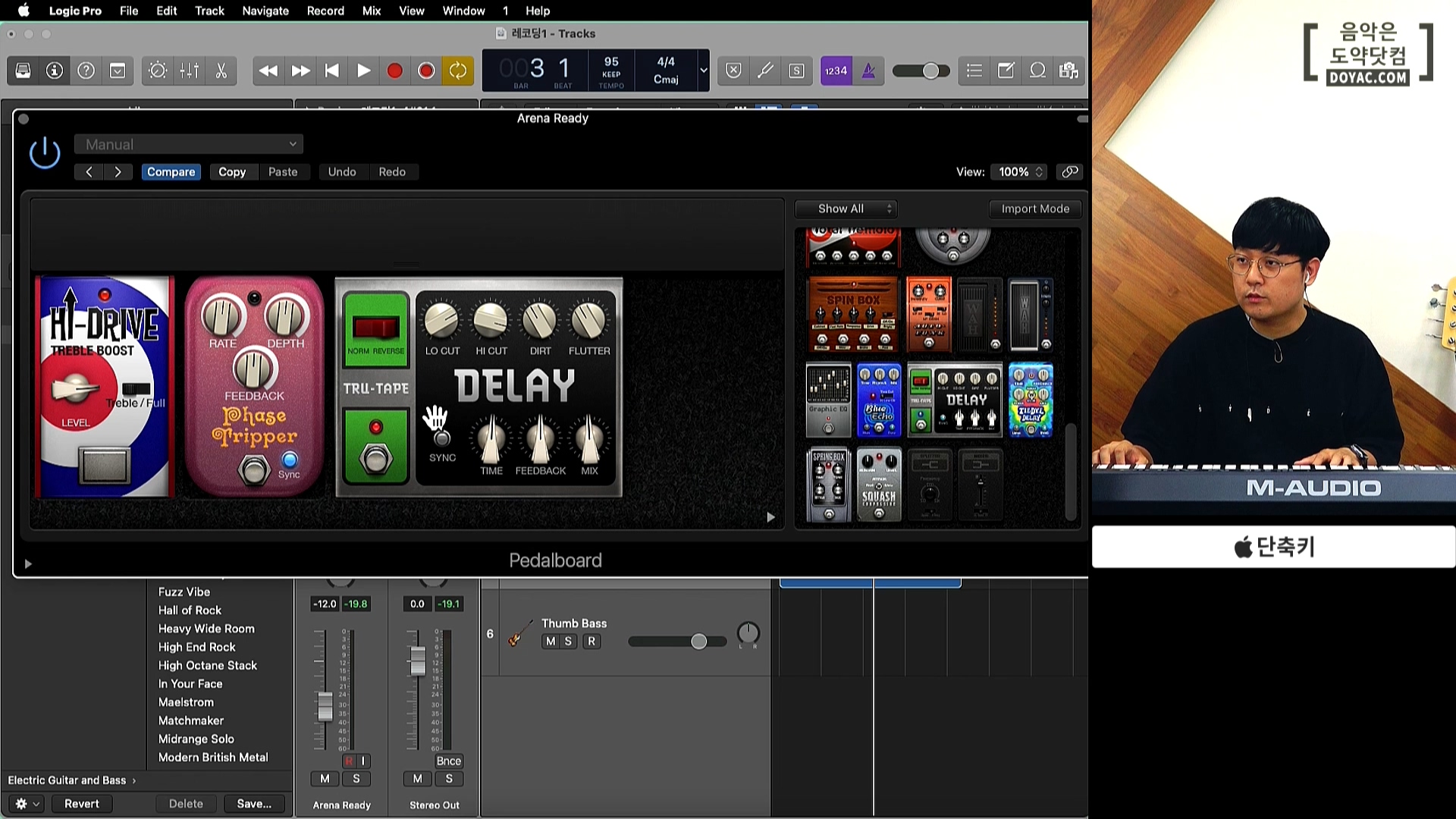
Task: Toggle the yellow Cycle mode button
Action: 458,71
